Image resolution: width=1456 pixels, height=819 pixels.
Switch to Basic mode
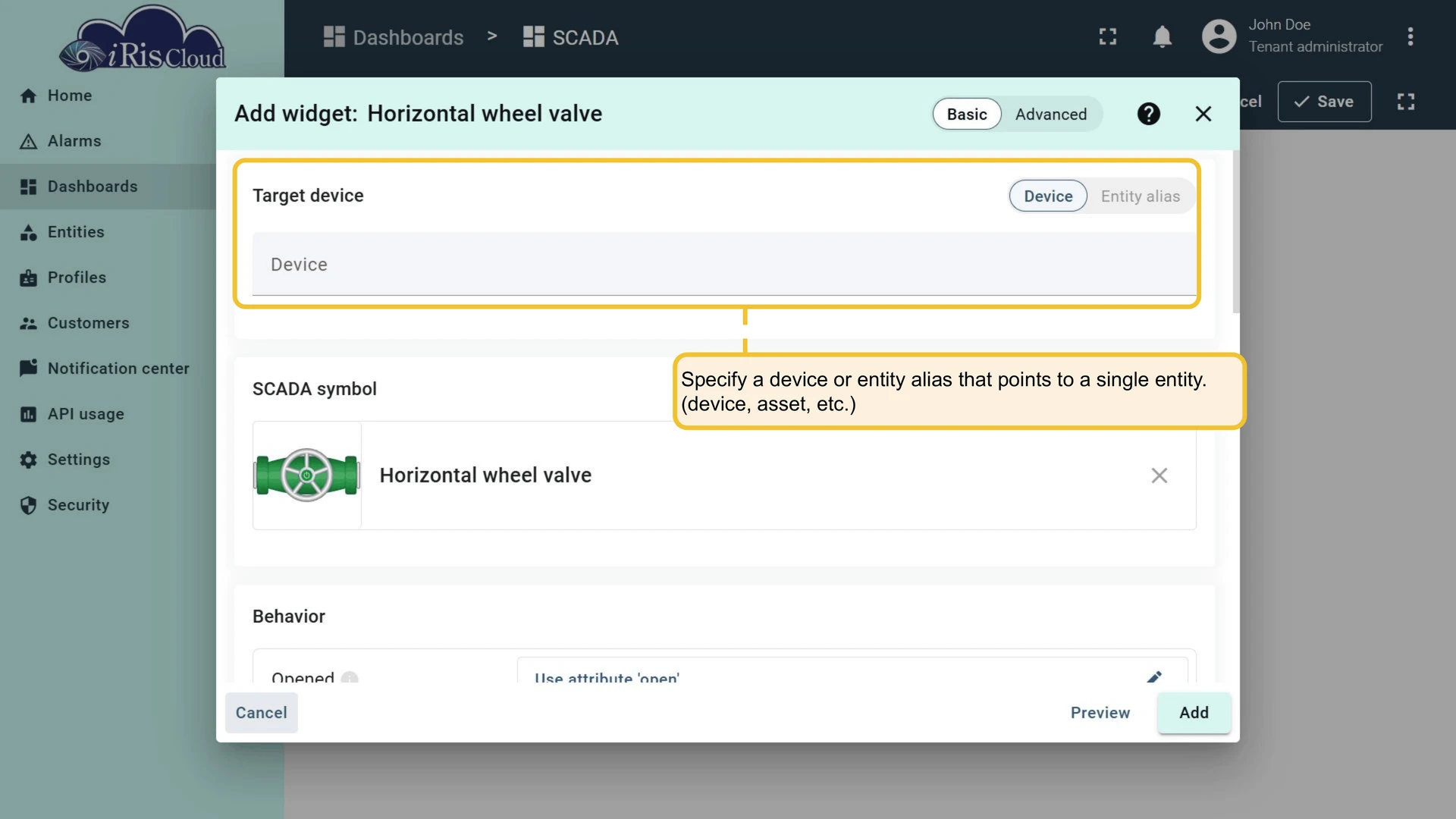967,115
